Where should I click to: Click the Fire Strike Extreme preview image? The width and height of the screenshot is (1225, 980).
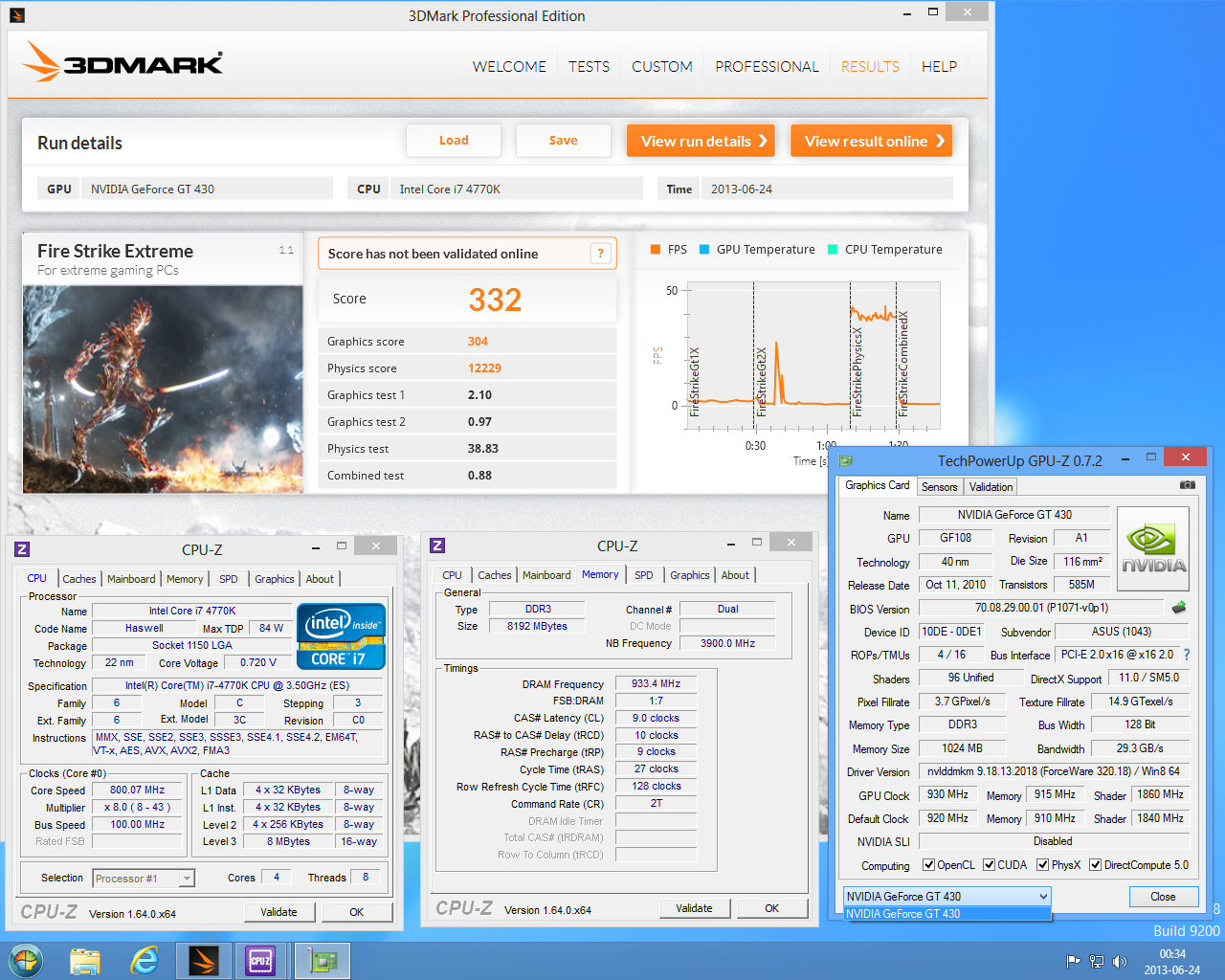pos(163,390)
